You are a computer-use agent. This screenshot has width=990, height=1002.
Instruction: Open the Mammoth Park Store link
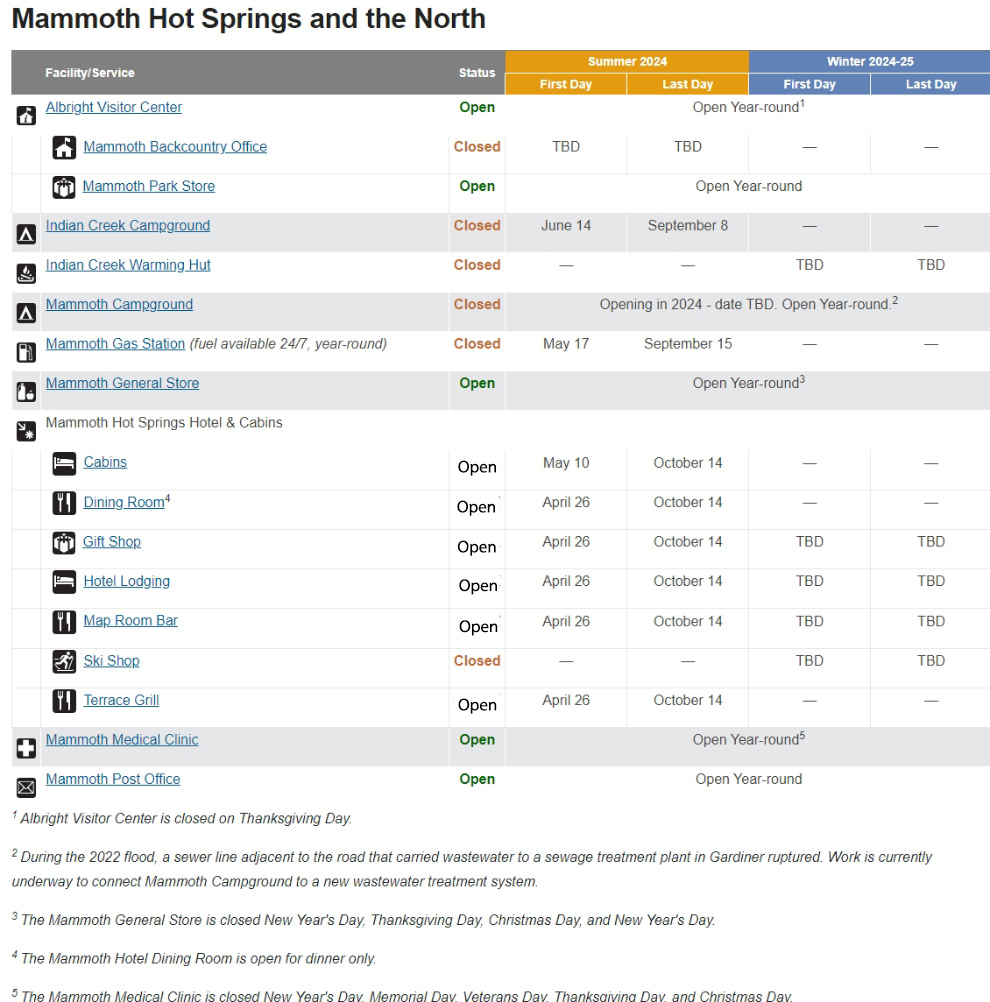coord(149,186)
